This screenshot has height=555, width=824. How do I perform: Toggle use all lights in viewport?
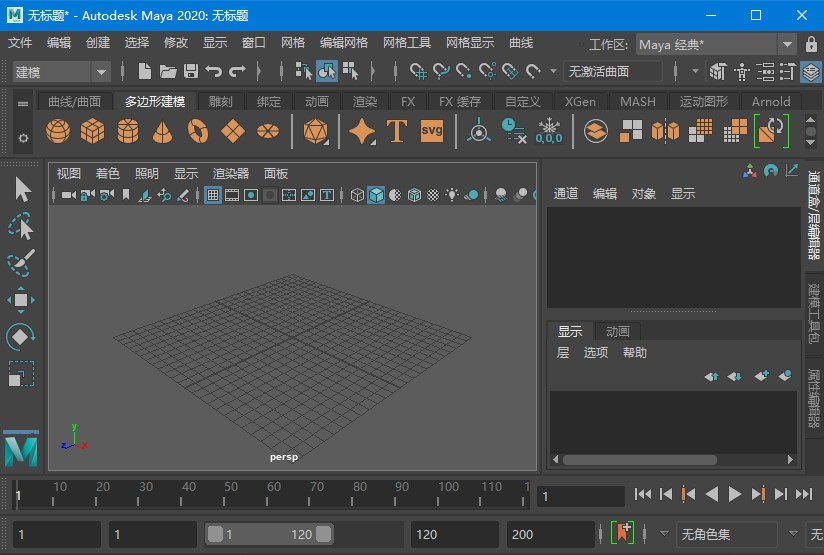[x=452, y=196]
